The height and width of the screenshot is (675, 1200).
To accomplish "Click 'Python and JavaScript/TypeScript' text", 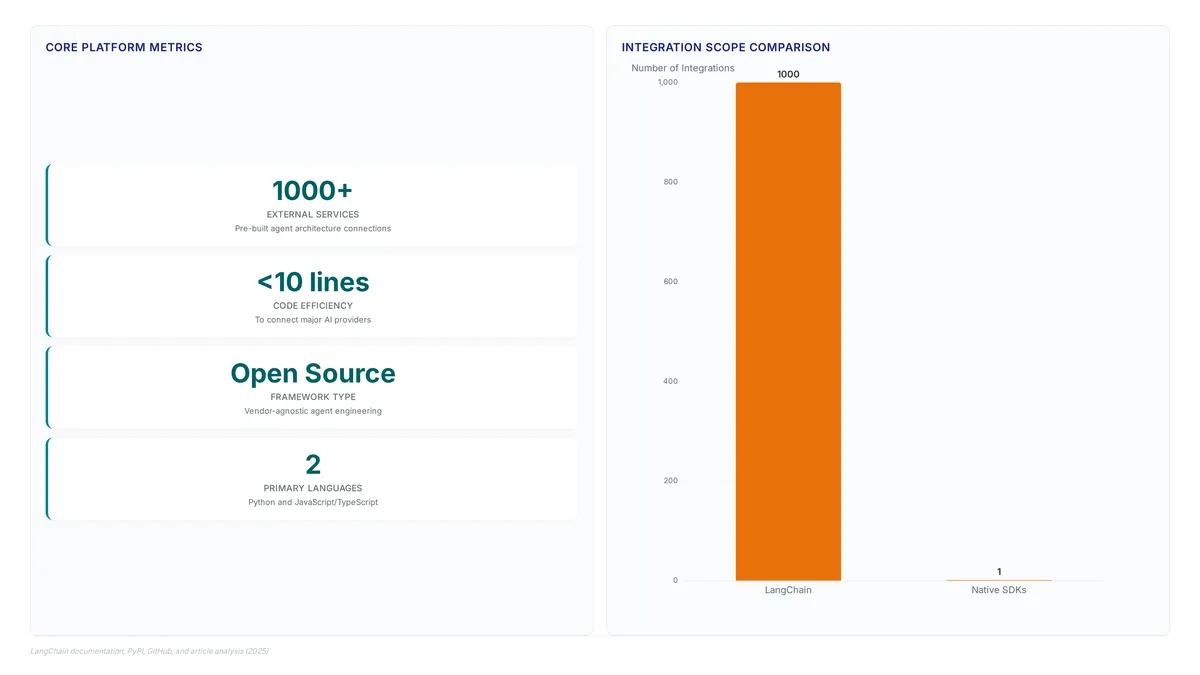I will pos(313,502).
